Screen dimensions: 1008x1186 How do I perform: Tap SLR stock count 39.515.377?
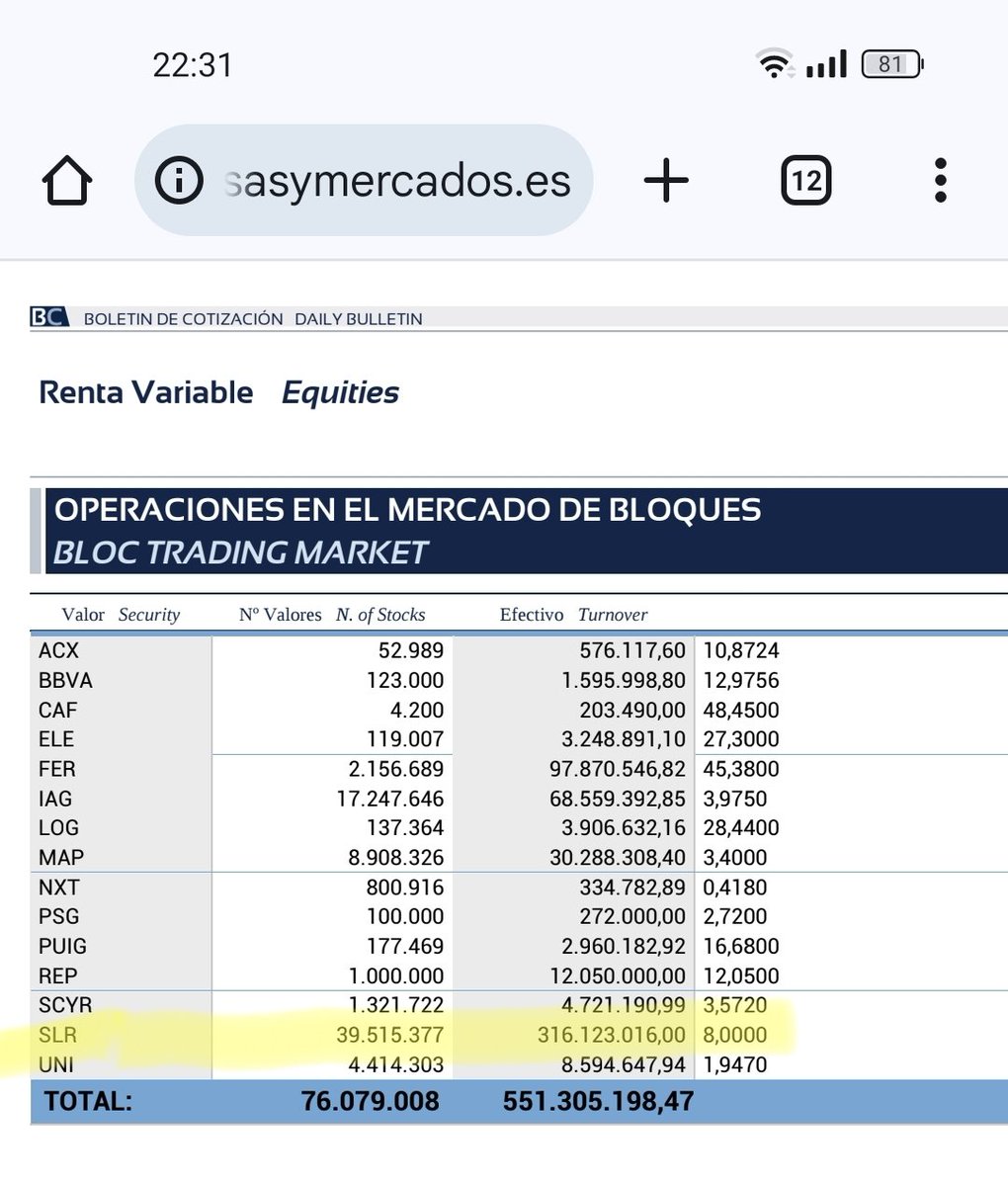[390, 1036]
